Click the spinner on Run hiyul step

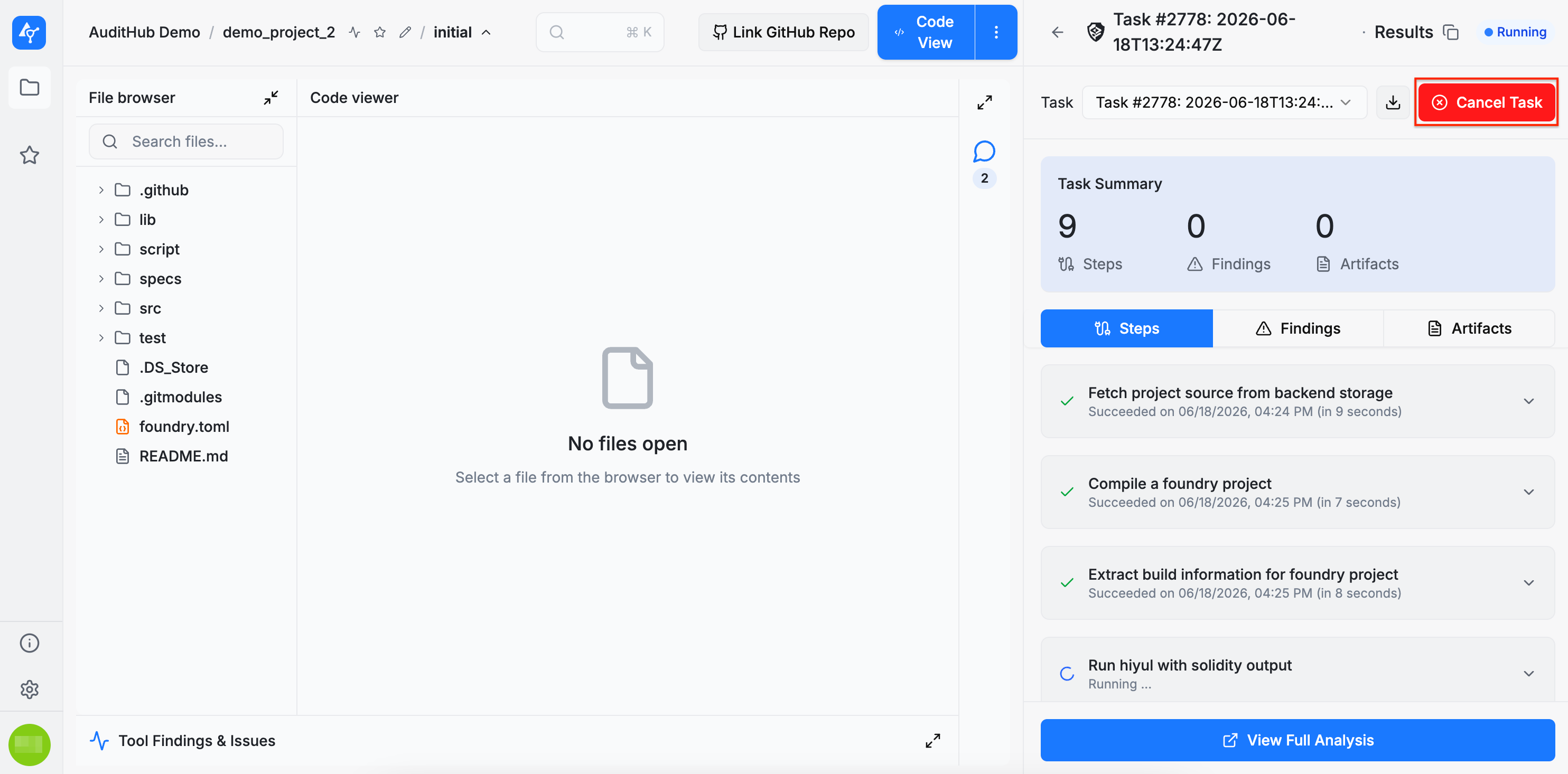pos(1067,674)
